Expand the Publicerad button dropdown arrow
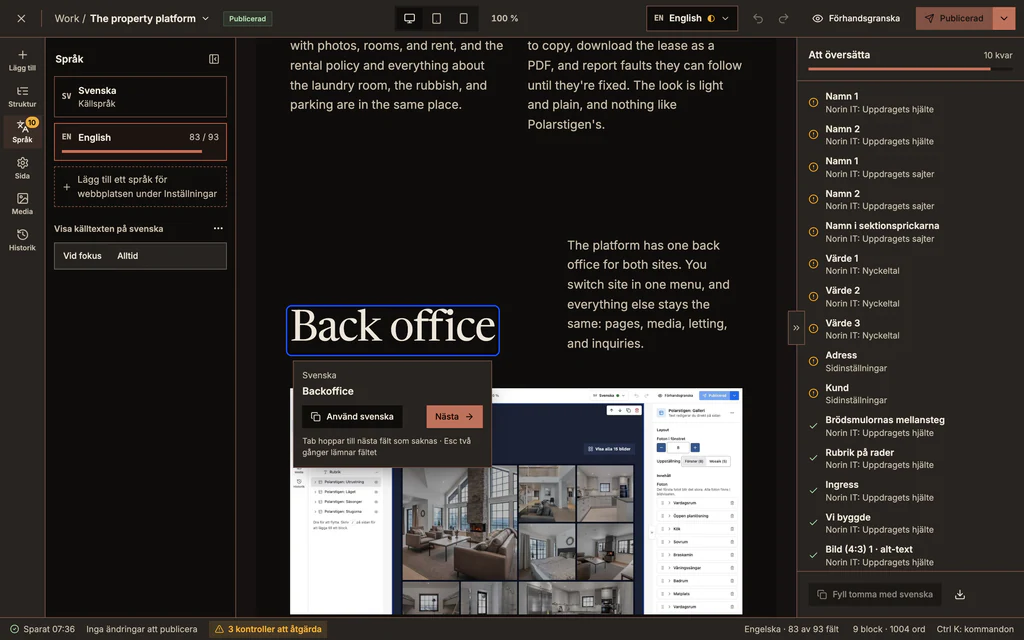The height and width of the screenshot is (640, 1024). [1004, 18]
